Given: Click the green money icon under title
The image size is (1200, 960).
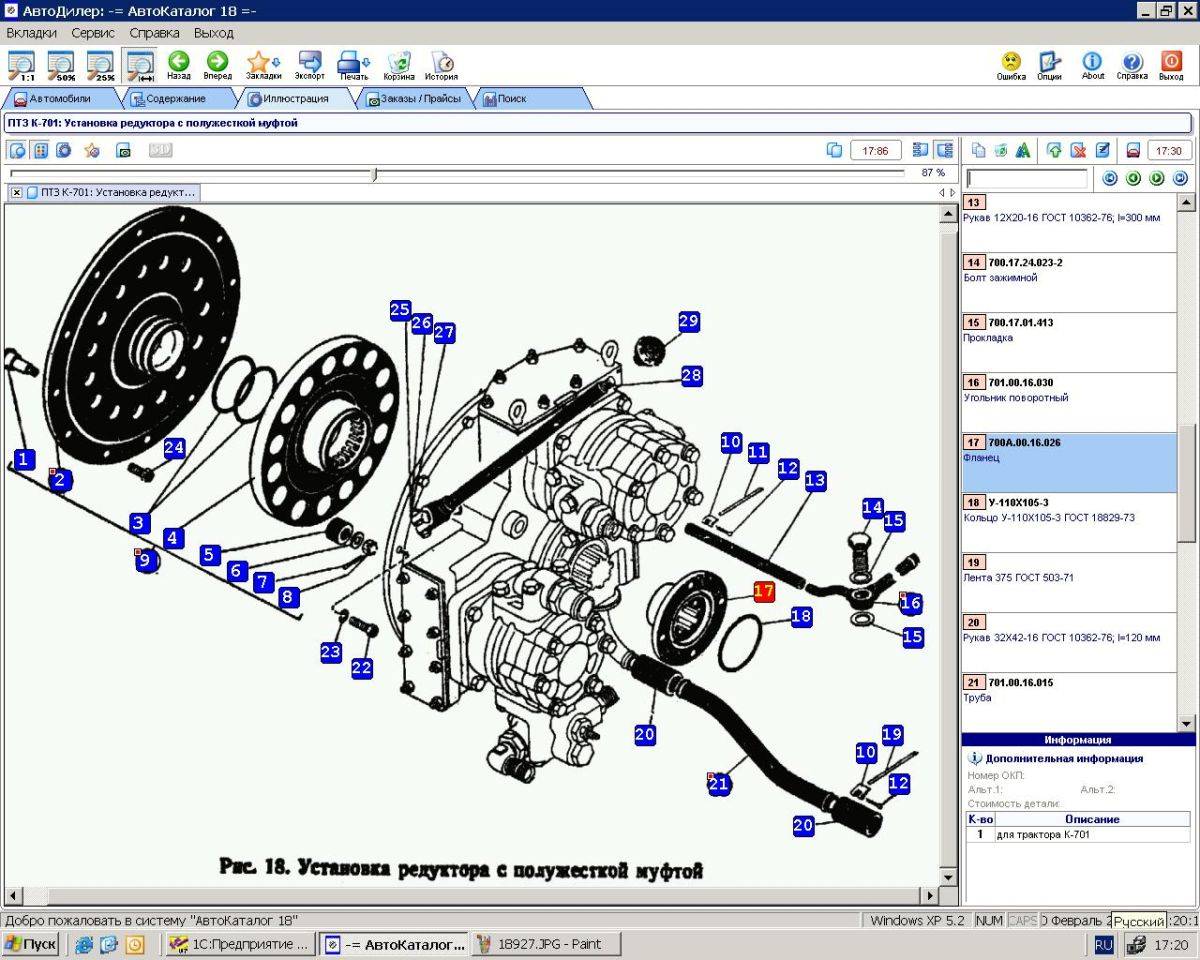Looking at the screenshot, I should [x=124, y=150].
